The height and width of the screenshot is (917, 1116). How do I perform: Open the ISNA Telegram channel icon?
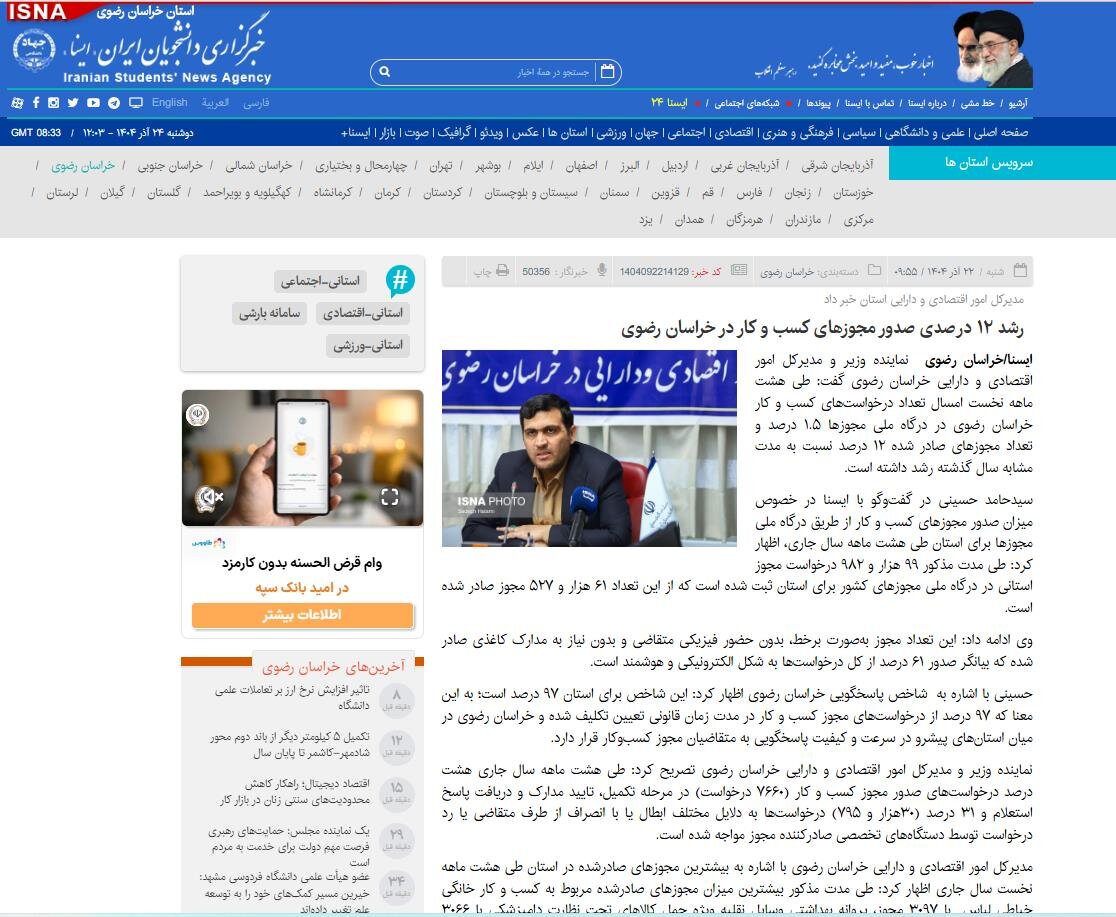[113, 103]
